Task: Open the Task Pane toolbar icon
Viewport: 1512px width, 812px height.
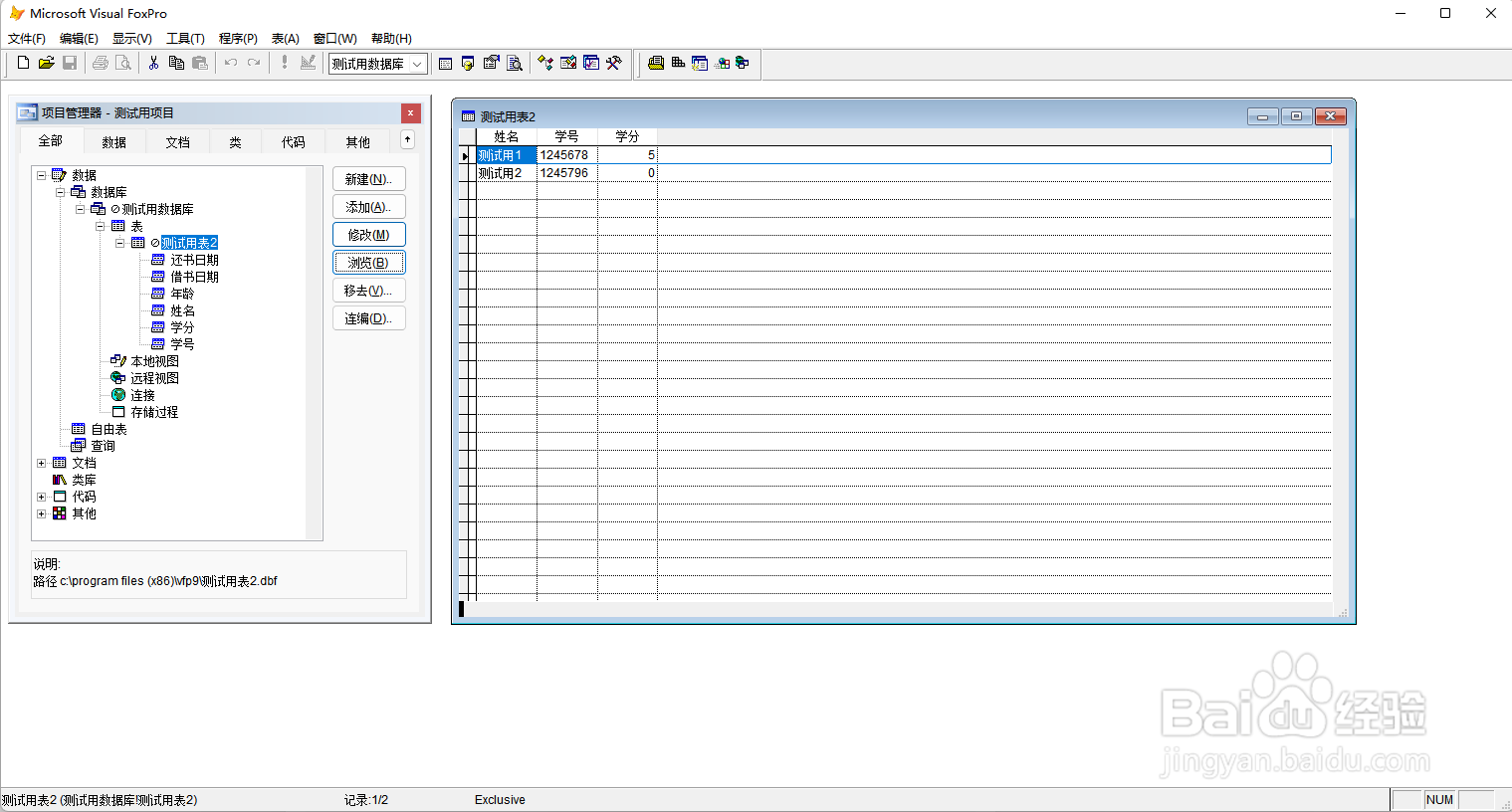Action: 591,63
